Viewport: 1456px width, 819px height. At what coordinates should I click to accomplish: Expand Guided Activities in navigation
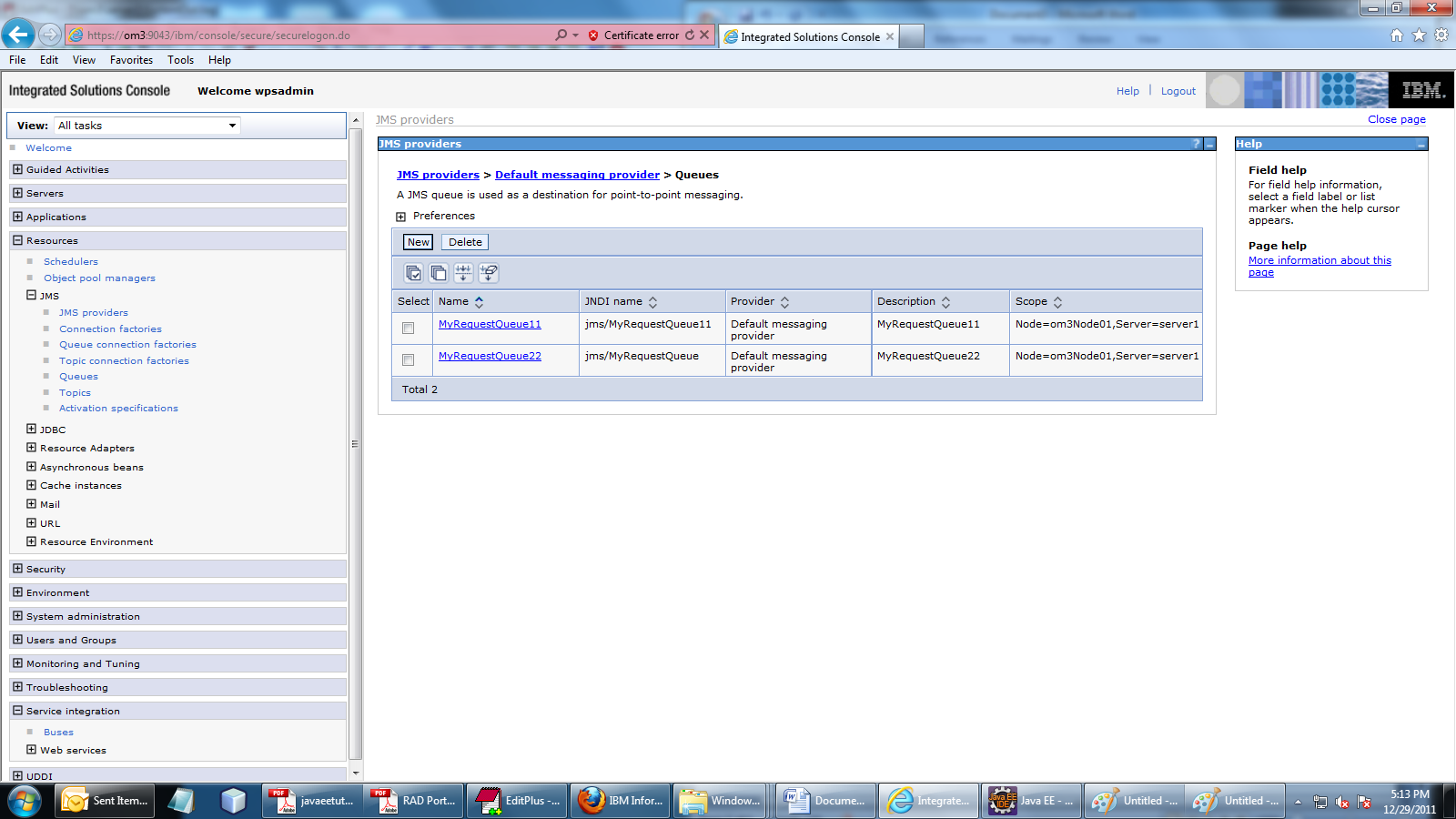click(17, 169)
